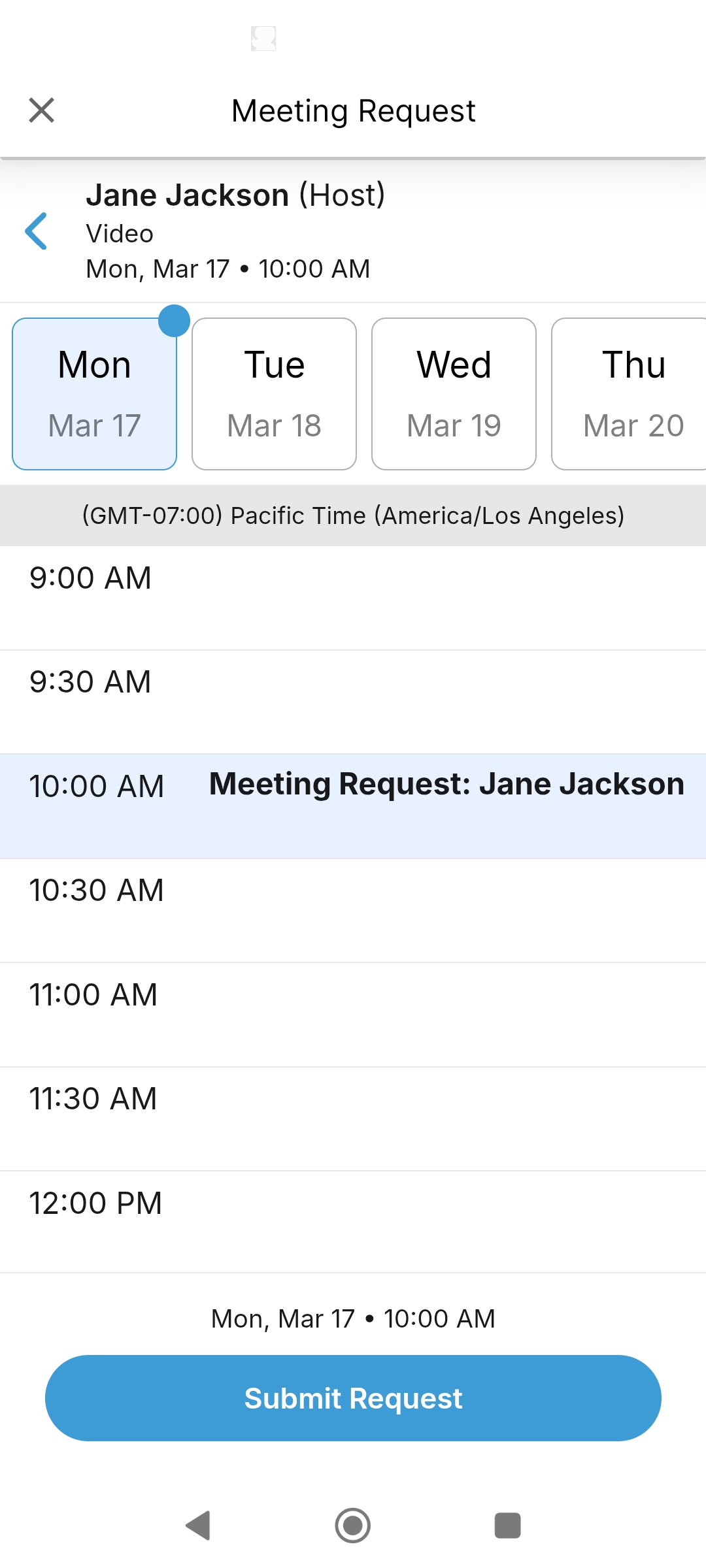This screenshot has height=1568, width=706.
Task: Tap the Android back navigation button
Action: [x=198, y=1526]
